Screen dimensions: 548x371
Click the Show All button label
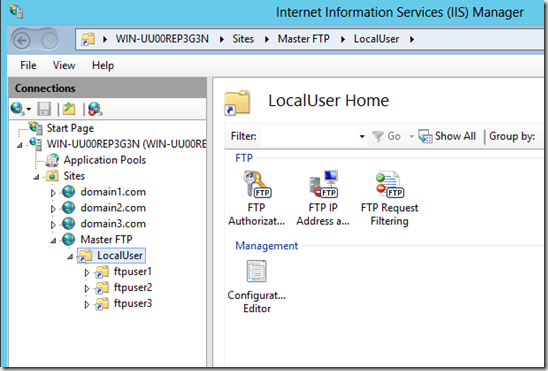tap(455, 136)
